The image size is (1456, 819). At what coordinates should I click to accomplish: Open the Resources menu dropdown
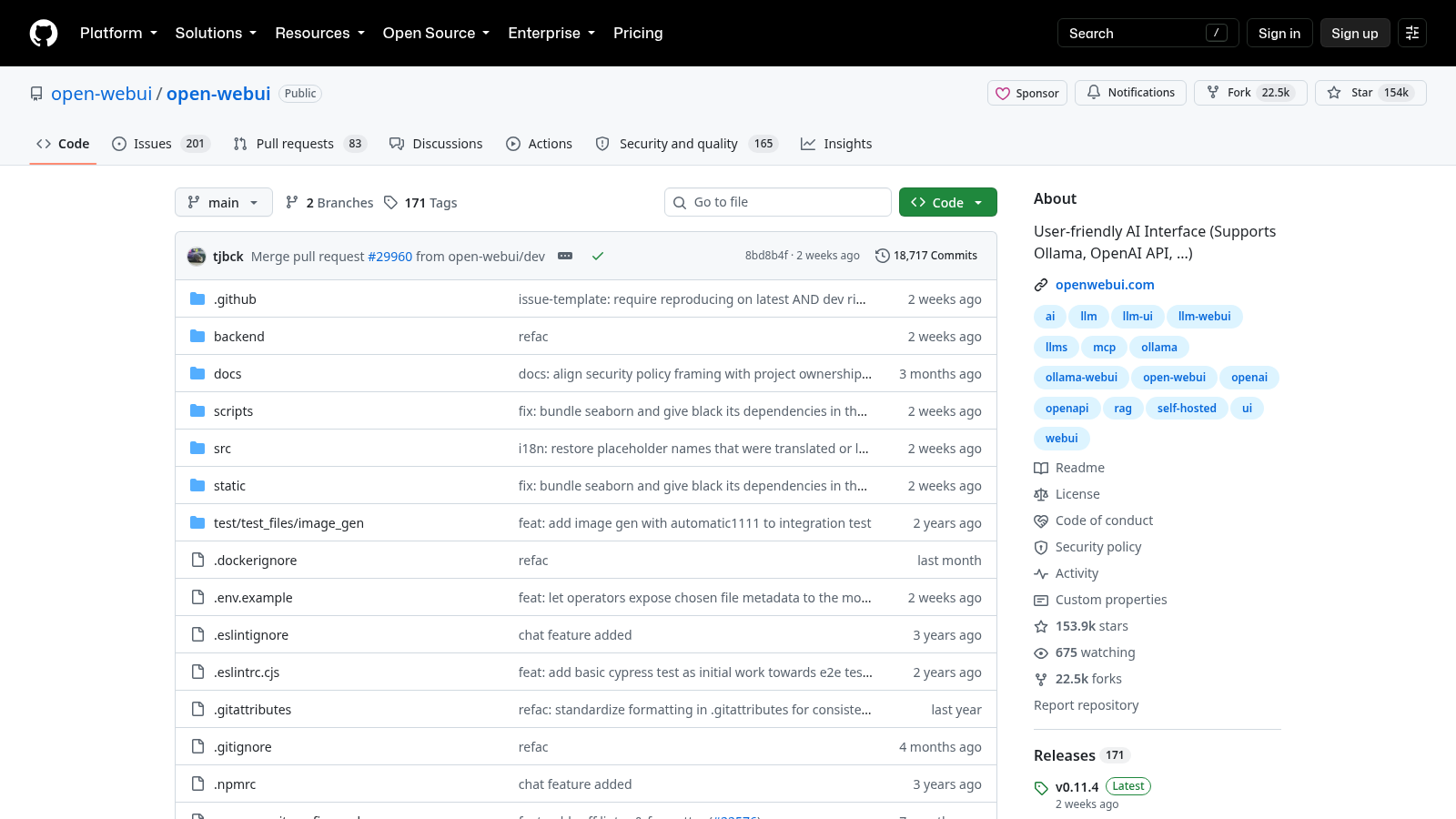[319, 33]
